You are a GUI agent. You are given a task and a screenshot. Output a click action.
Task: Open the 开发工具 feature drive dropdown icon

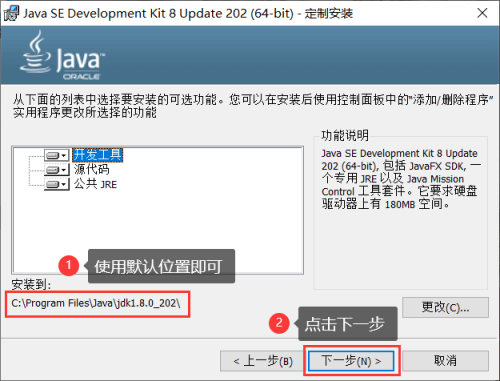[57, 155]
